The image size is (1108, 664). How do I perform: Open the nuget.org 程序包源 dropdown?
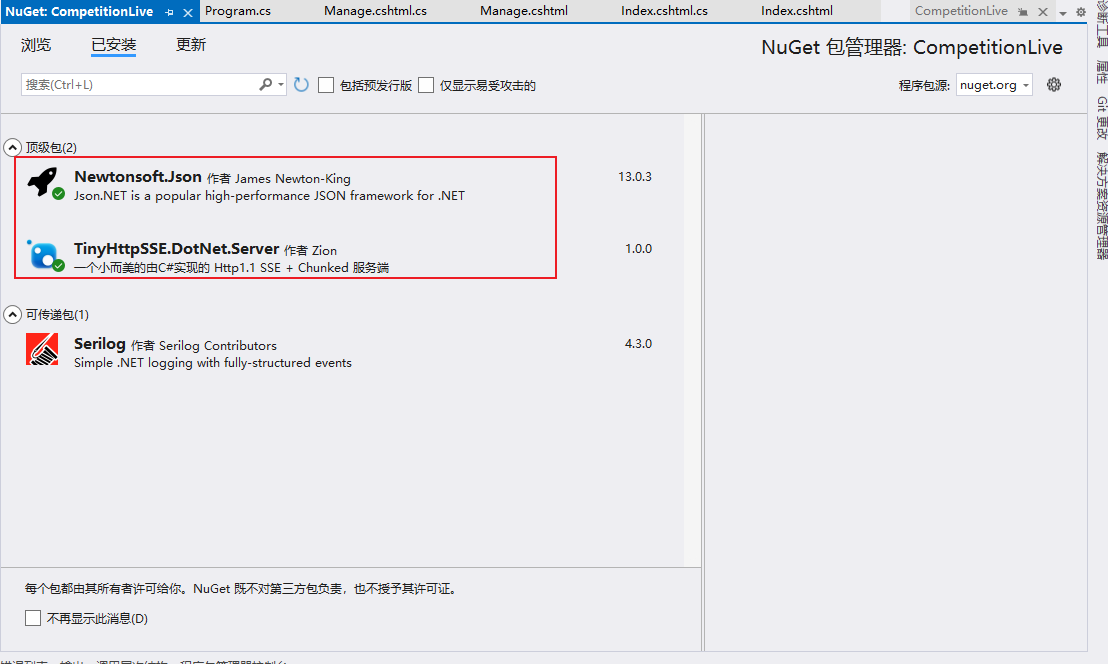point(993,85)
